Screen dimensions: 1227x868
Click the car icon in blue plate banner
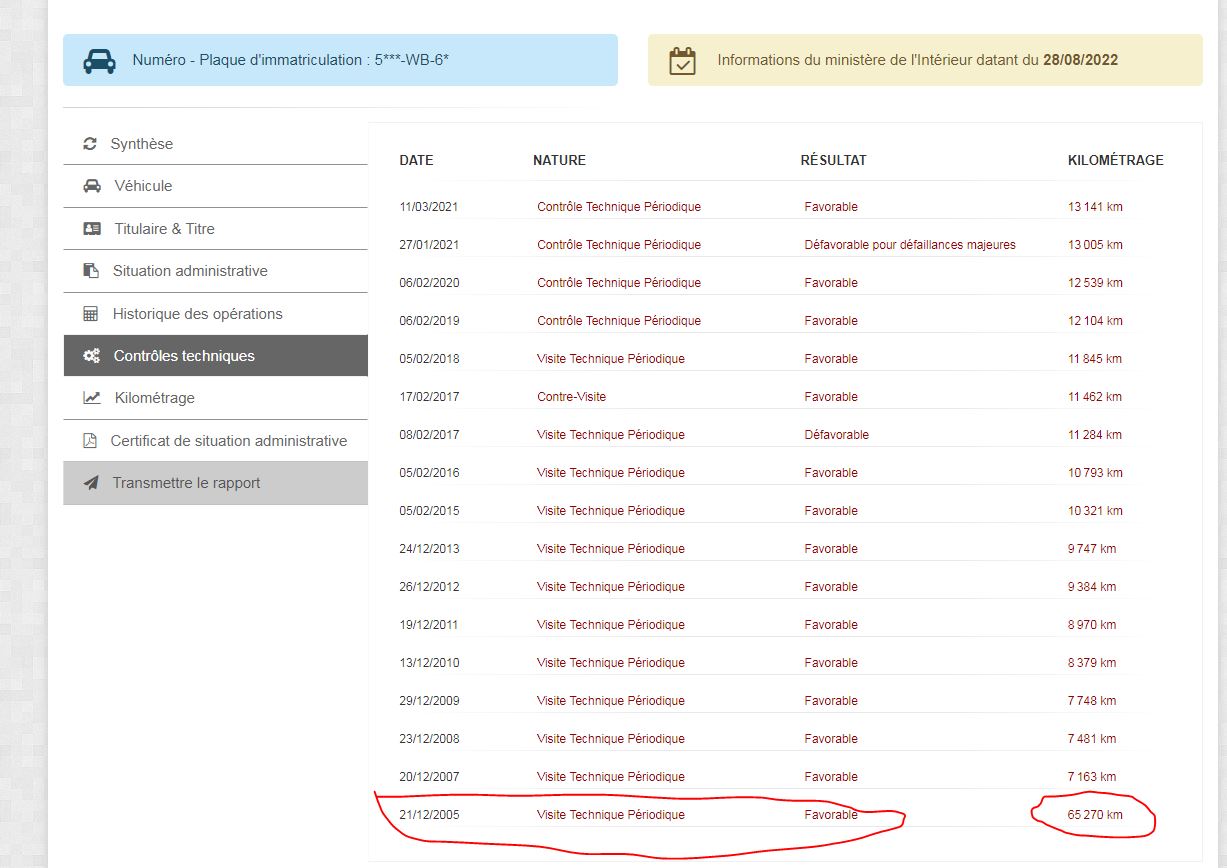(99, 60)
